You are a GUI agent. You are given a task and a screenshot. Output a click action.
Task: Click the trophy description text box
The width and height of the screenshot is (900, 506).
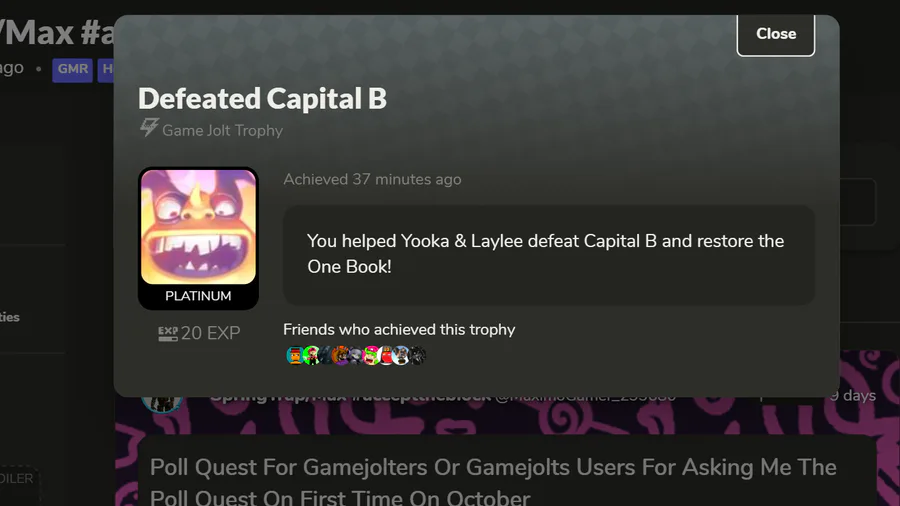pyautogui.click(x=549, y=255)
